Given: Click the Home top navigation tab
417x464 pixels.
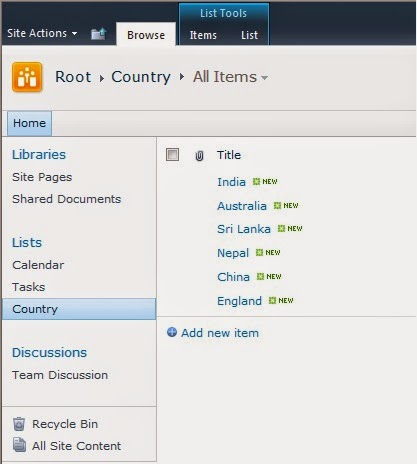Looking at the screenshot, I should click(x=29, y=123).
